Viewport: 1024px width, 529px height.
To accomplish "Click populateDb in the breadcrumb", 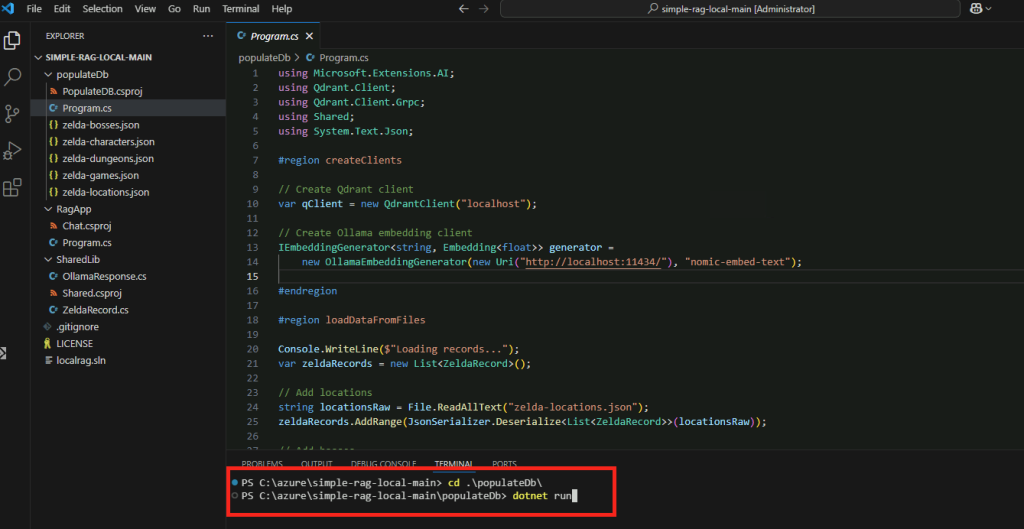I will click(x=264, y=57).
